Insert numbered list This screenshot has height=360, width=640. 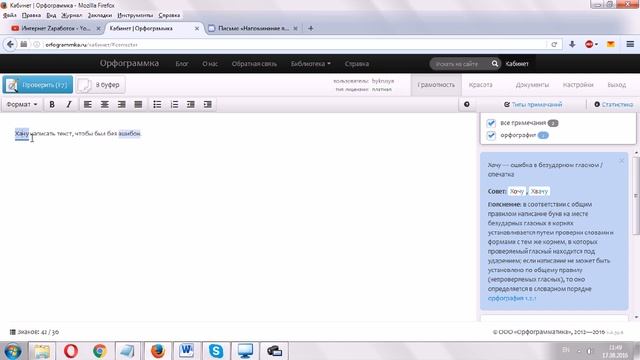pos(174,104)
